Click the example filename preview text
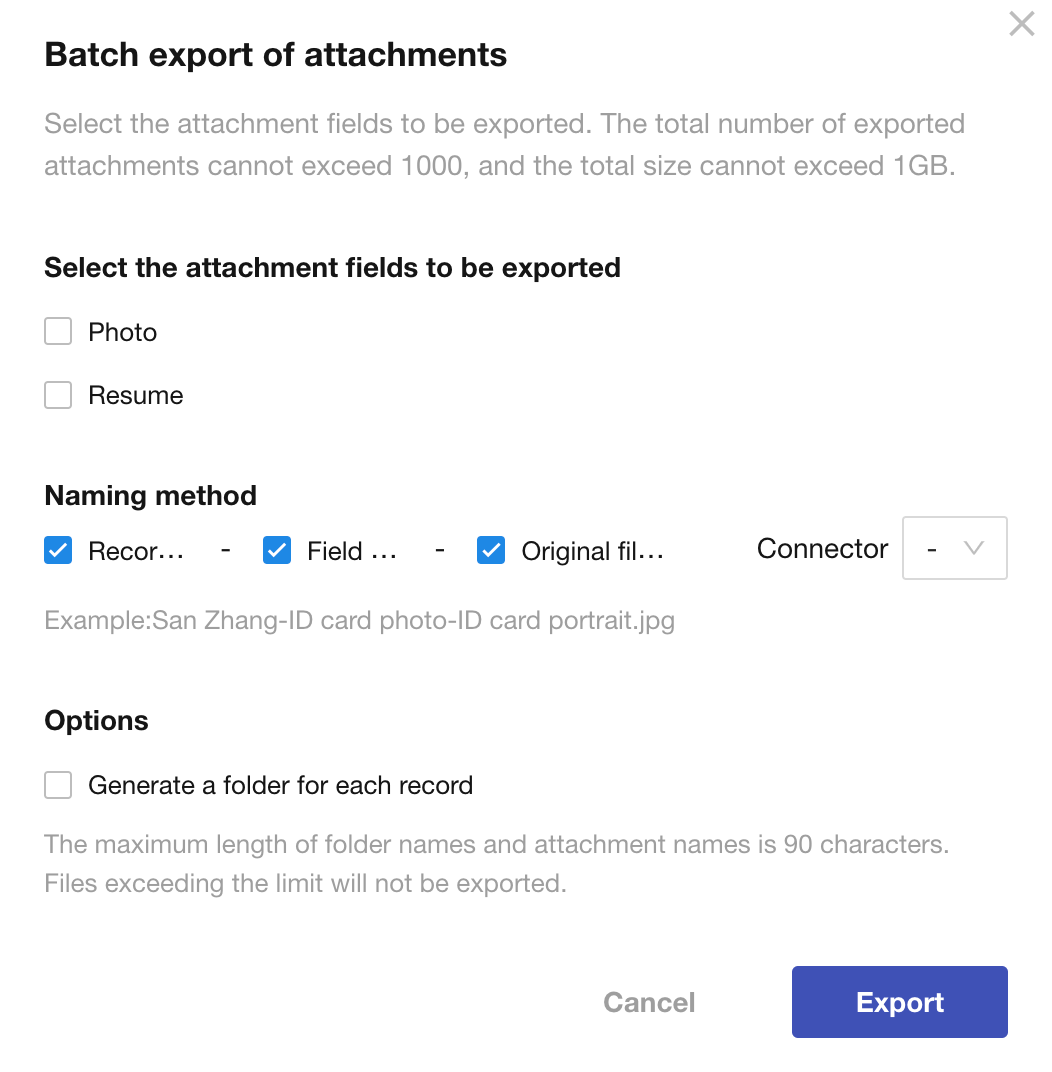The height and width of the screenshot is (1072, 1052). pos(360,621)
